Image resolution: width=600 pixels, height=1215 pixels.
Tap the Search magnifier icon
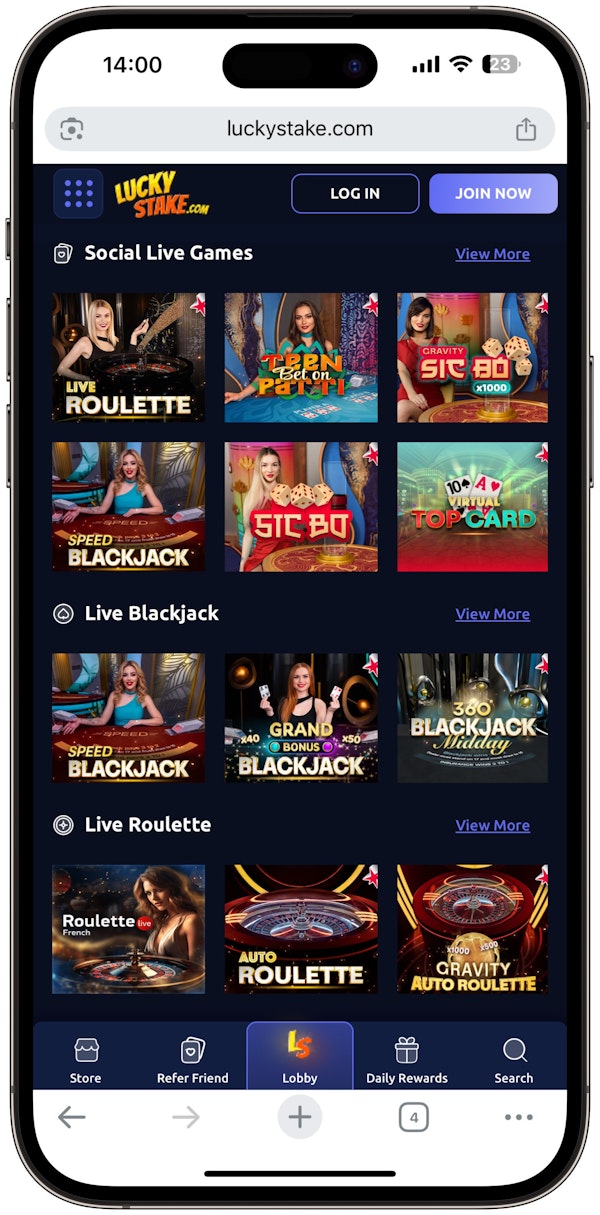(514, 1049)
